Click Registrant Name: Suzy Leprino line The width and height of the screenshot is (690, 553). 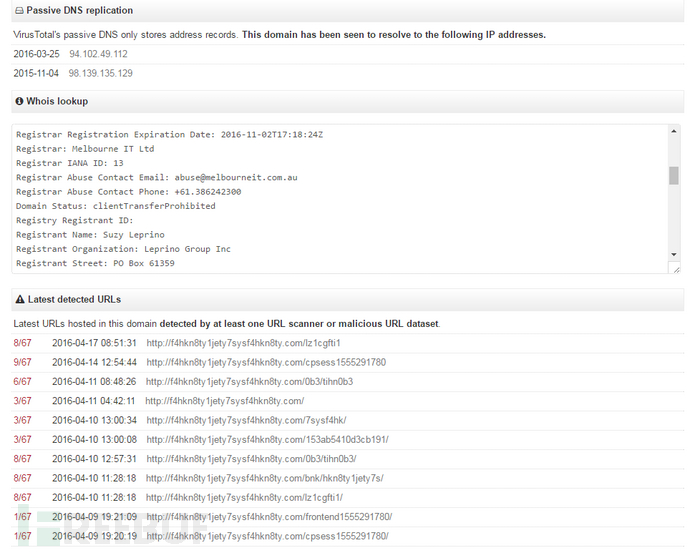[x=90, y=235]
